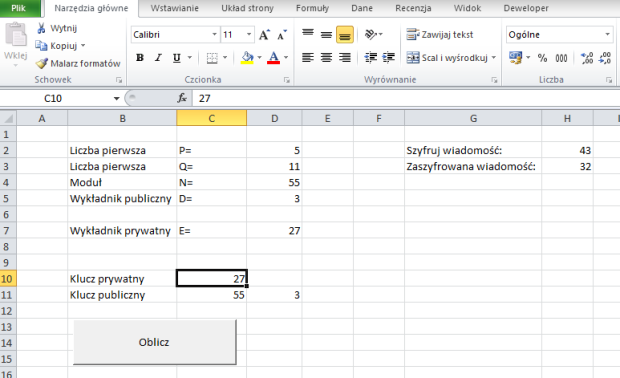
Task: Open the Name Box dropdown arrow
Action: [x=116, y=98]
